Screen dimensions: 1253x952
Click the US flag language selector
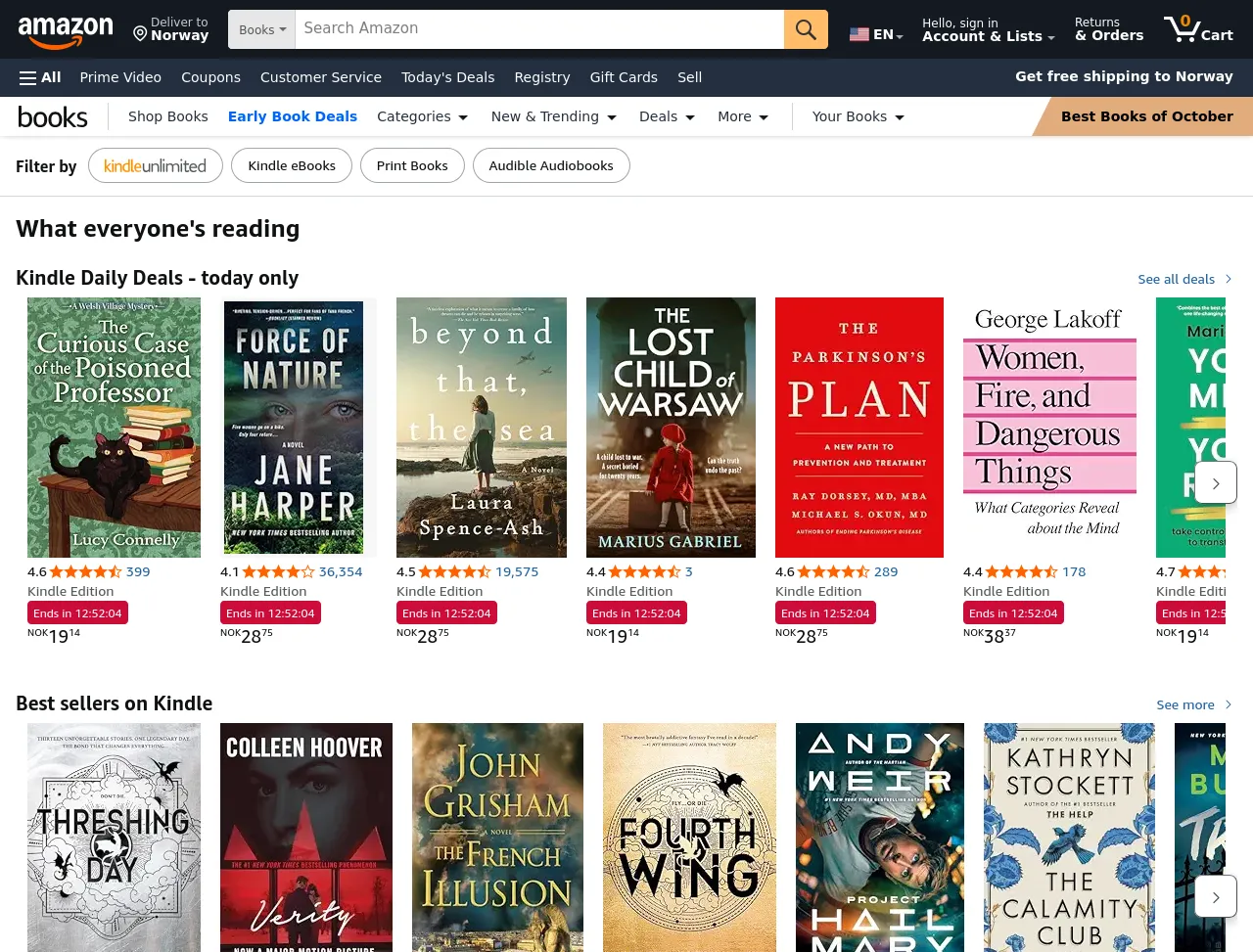tap(876, 34)
